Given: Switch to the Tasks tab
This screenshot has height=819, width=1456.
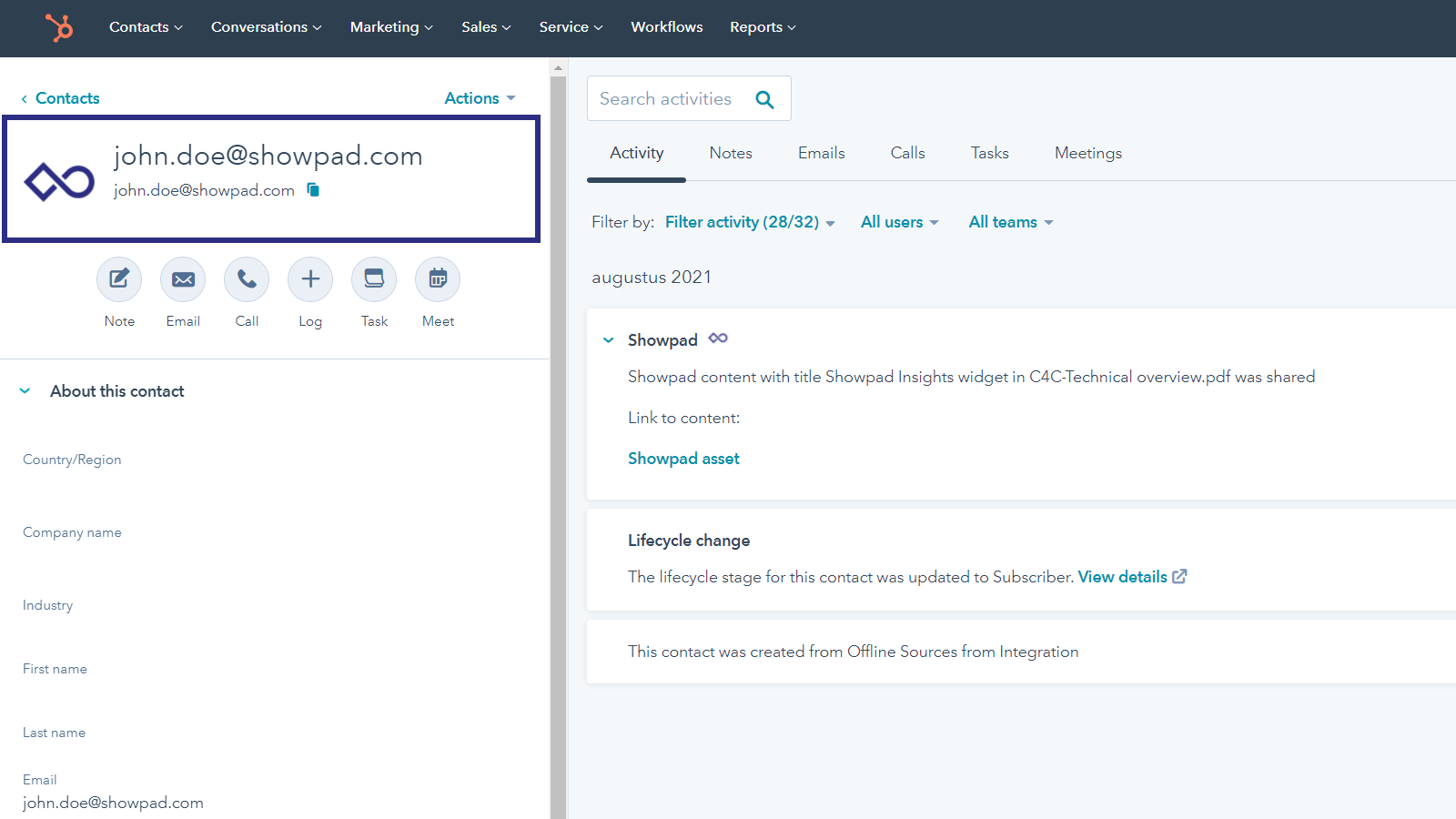Looking at the screenshot, I should (x=989, y=153).
